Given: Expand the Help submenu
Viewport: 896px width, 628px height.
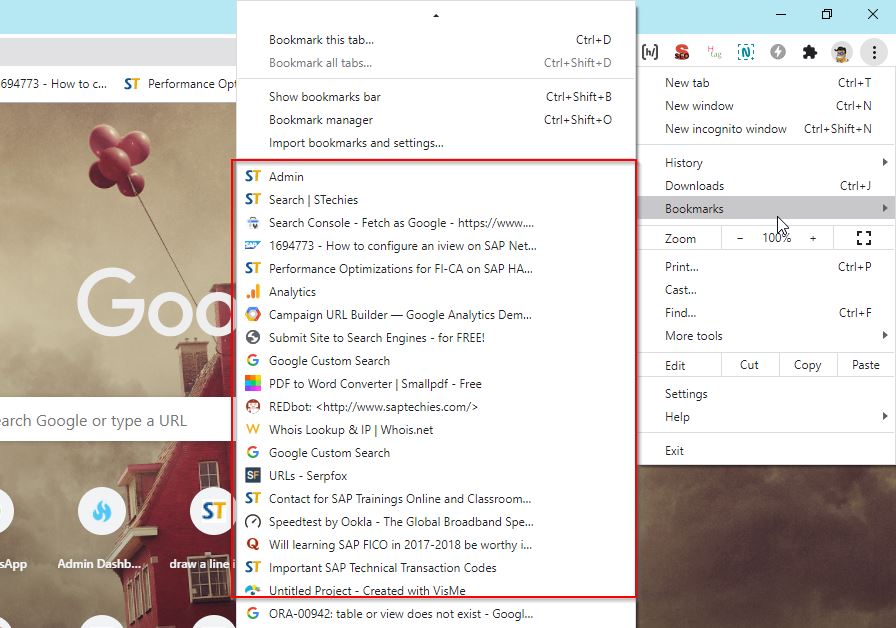Looking at the screenshot, I should pyautogui.click(x=677, y=416).
